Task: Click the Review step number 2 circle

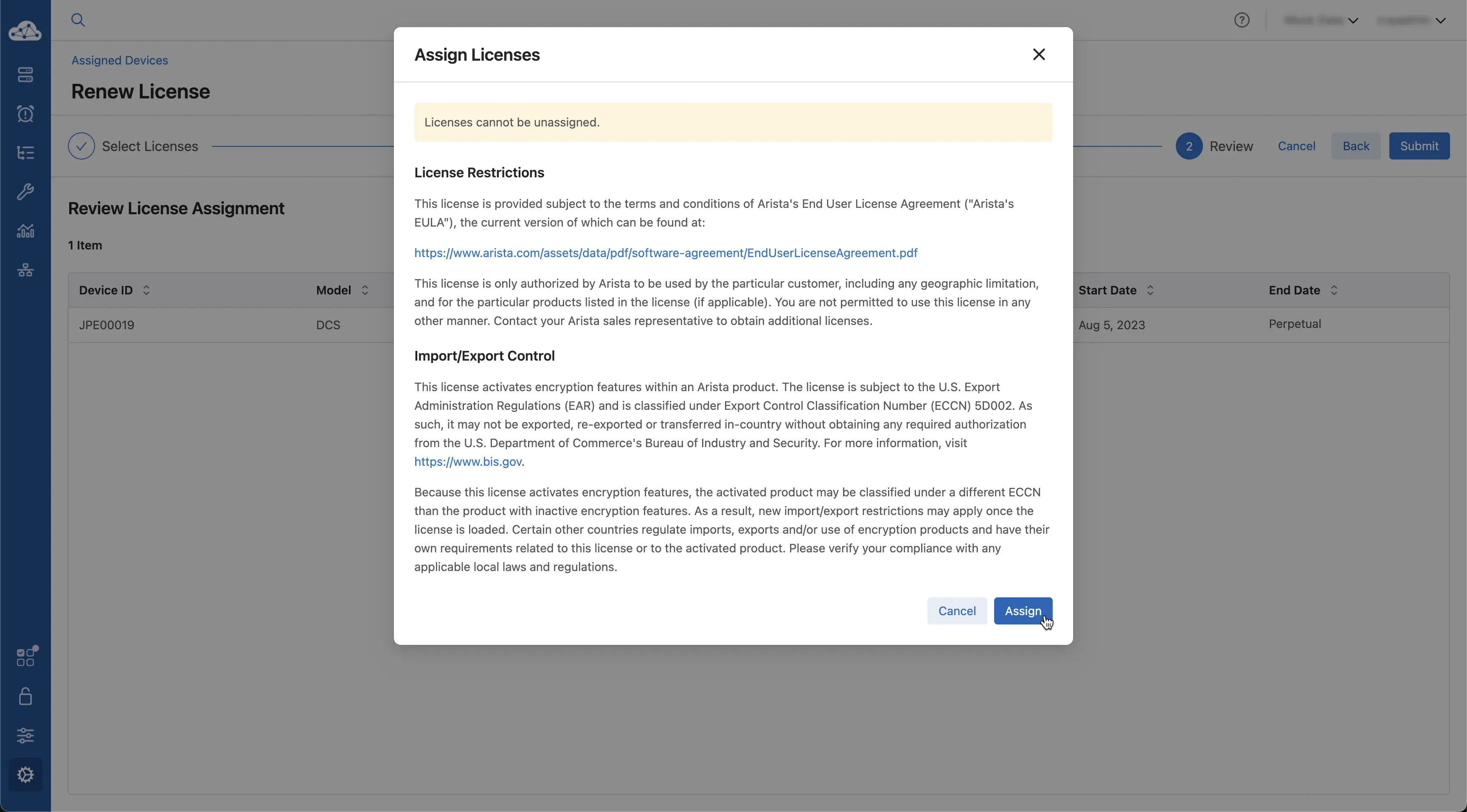Action: (x=1189, y=146)
